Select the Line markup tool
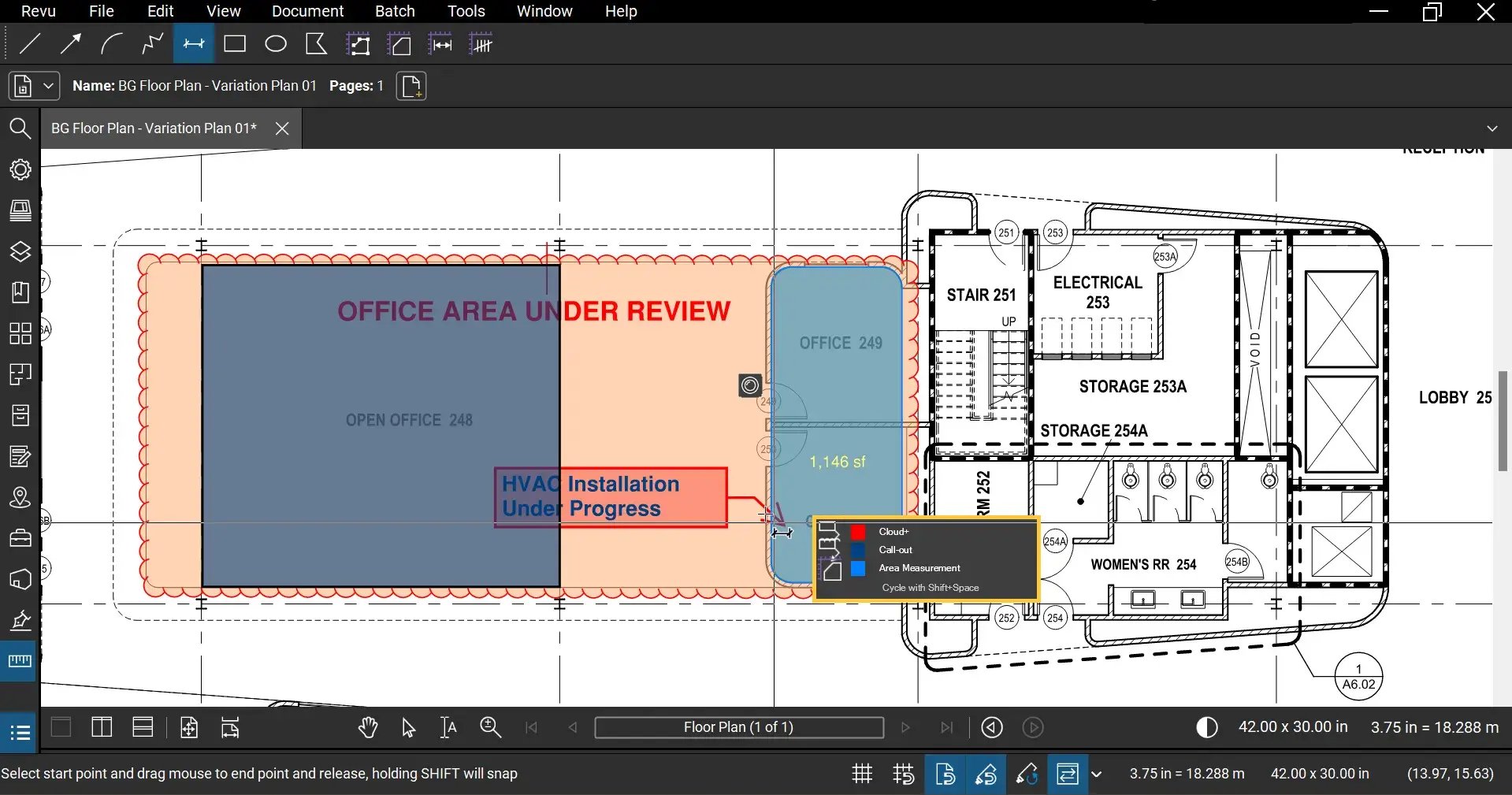1512x795 pixels. (30, 44)
